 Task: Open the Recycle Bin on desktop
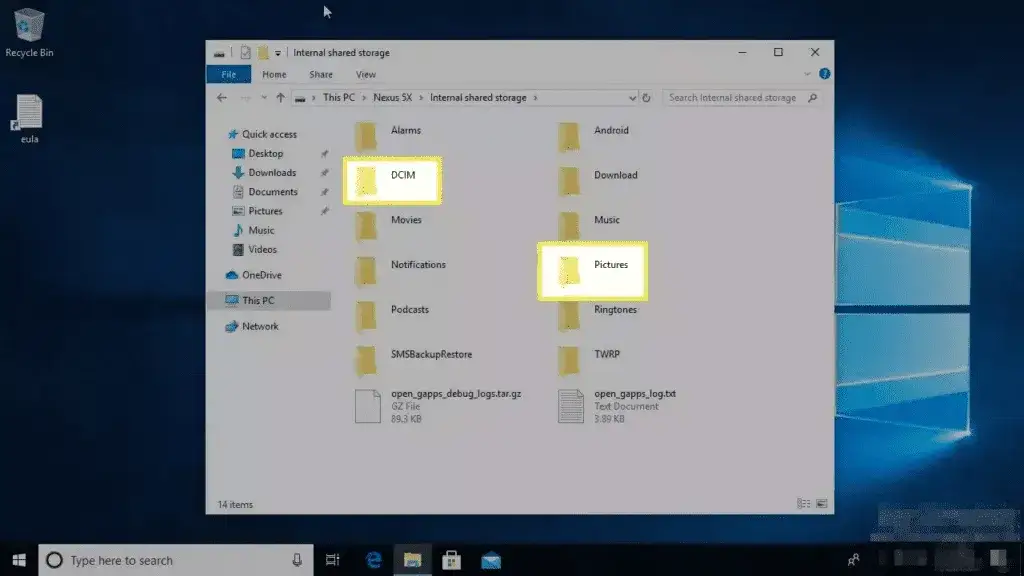click(x=29, y=32)
